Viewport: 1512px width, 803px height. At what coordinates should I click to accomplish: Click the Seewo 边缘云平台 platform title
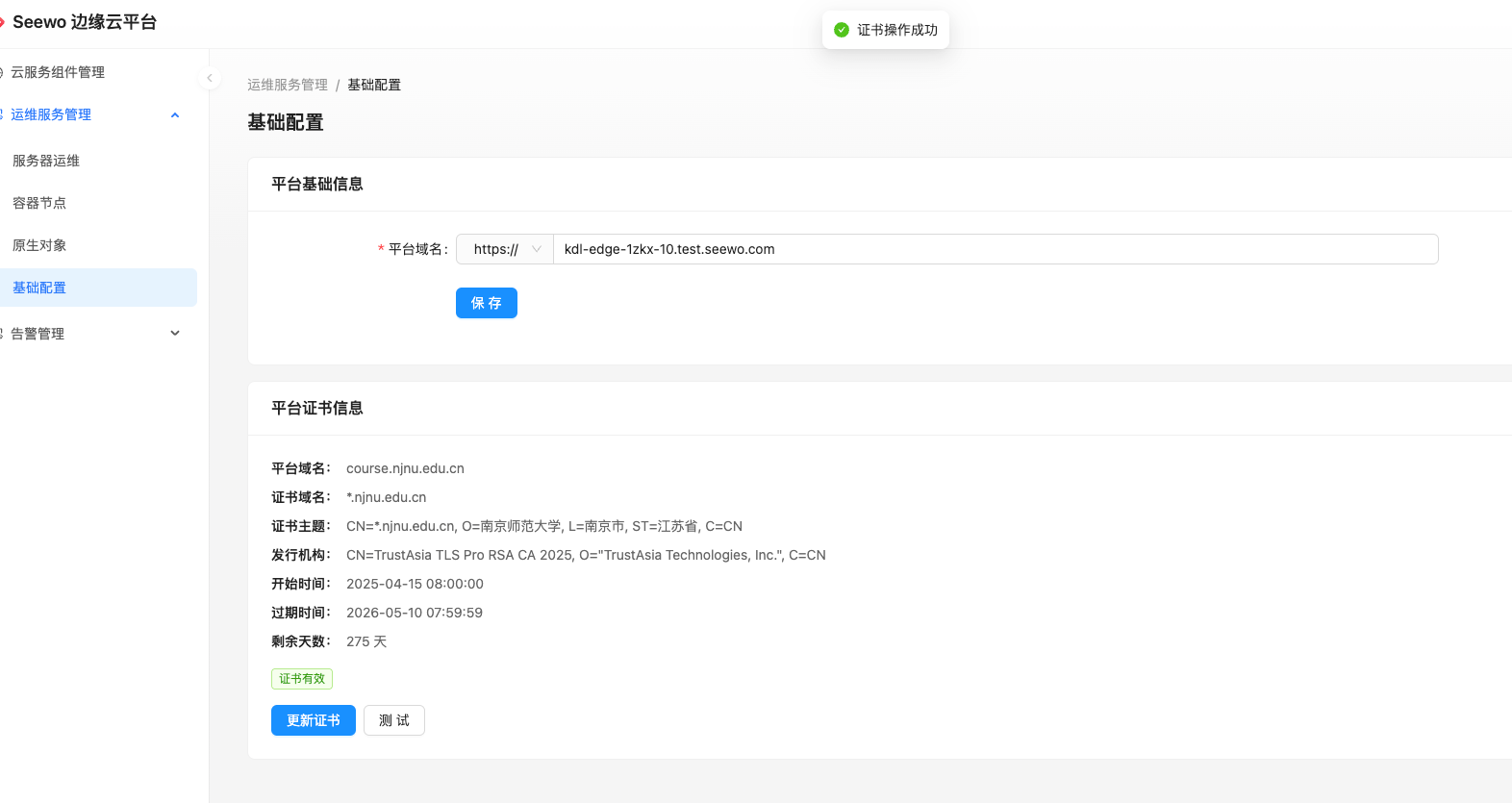click(x=85, y=22)
